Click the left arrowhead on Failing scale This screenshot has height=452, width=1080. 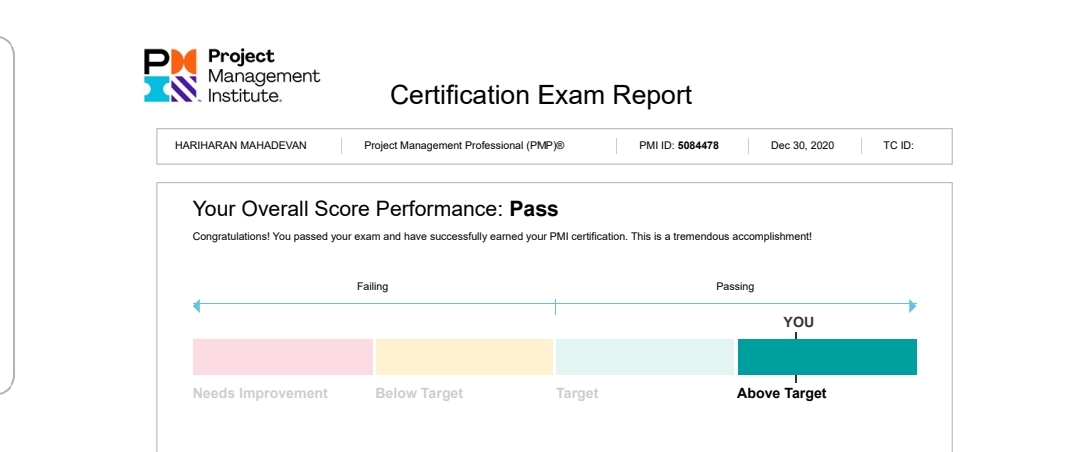click(196, 305)
